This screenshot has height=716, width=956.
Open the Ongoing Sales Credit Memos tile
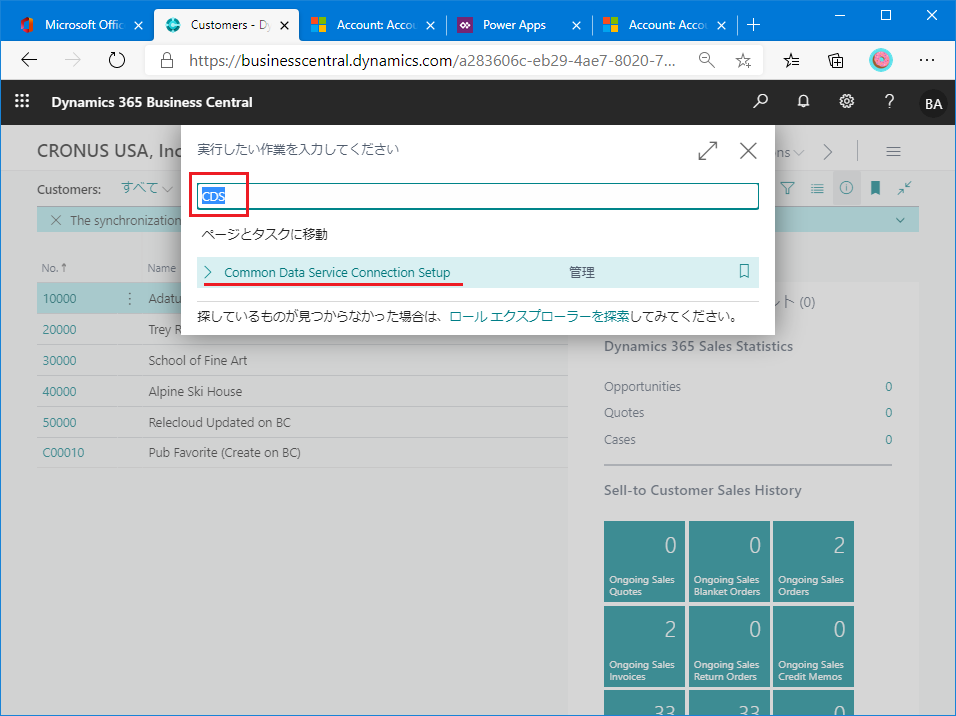coord(813,646)
